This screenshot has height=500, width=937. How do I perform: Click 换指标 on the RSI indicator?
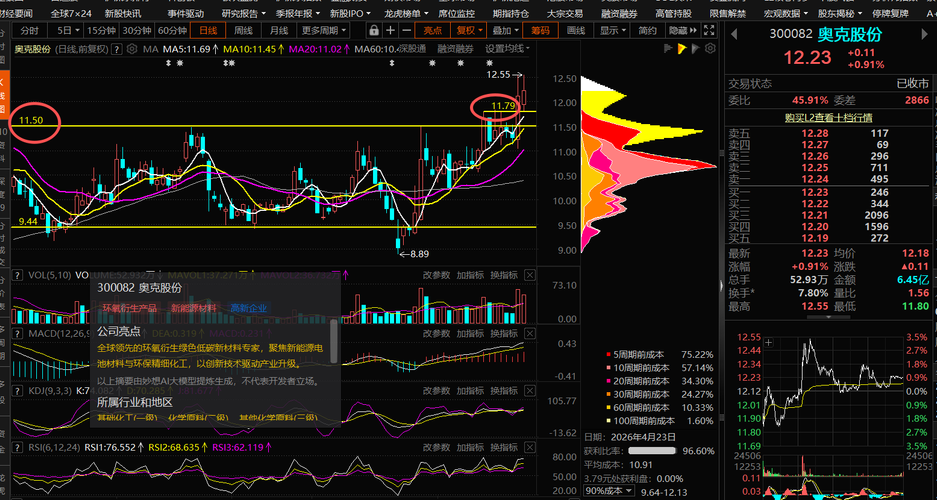pos(504,447)
